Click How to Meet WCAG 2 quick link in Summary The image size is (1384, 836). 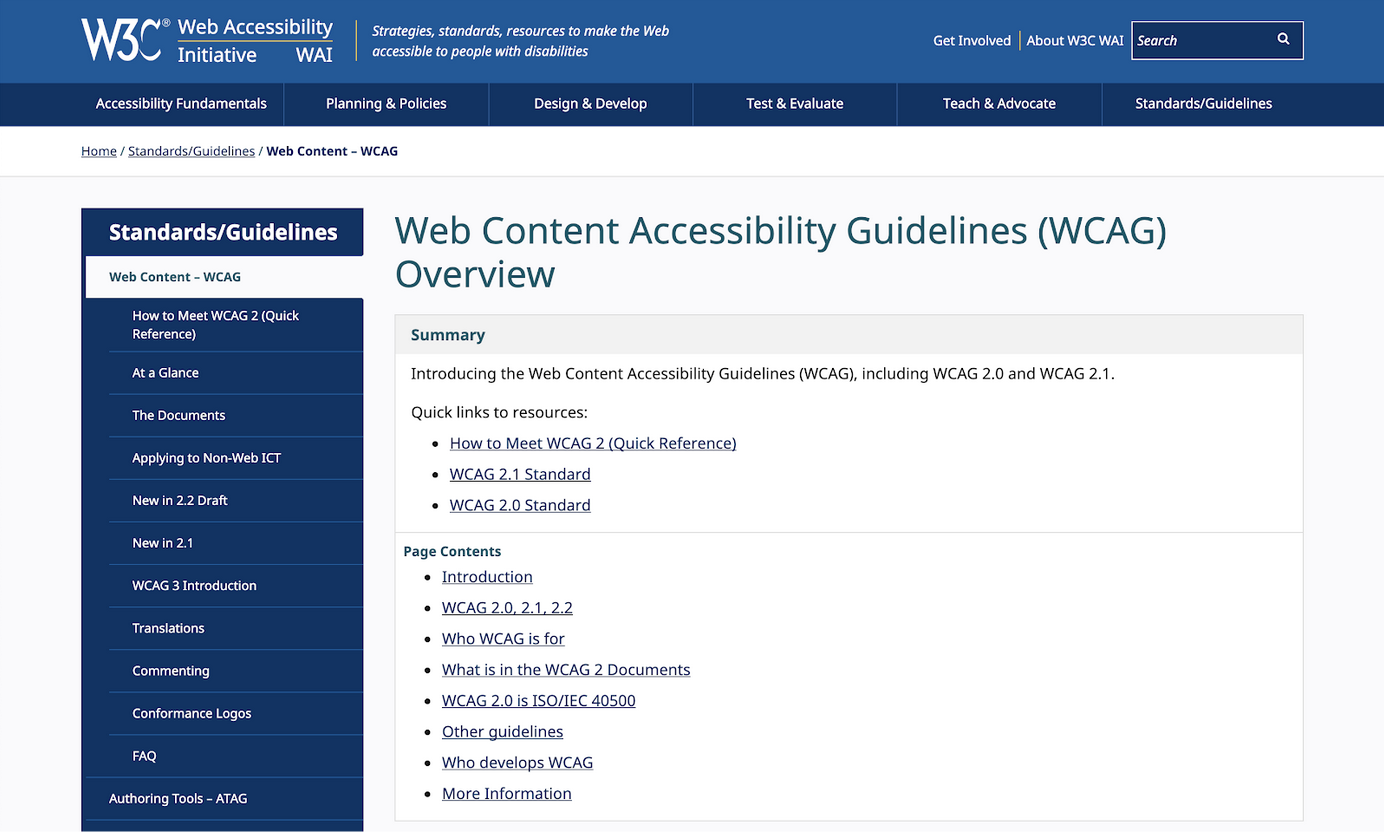[593, 443]
